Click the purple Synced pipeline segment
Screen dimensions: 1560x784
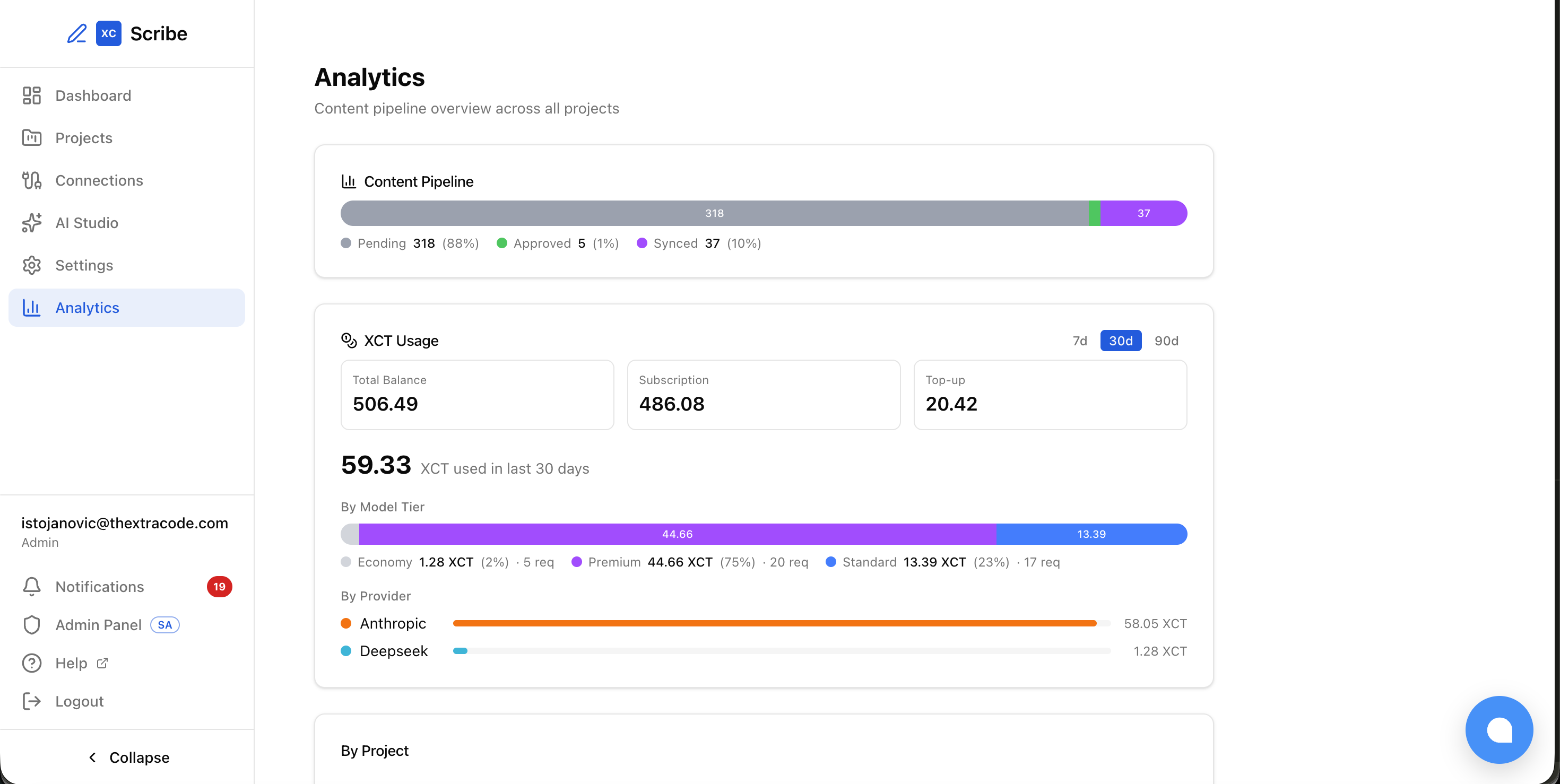1143,213
